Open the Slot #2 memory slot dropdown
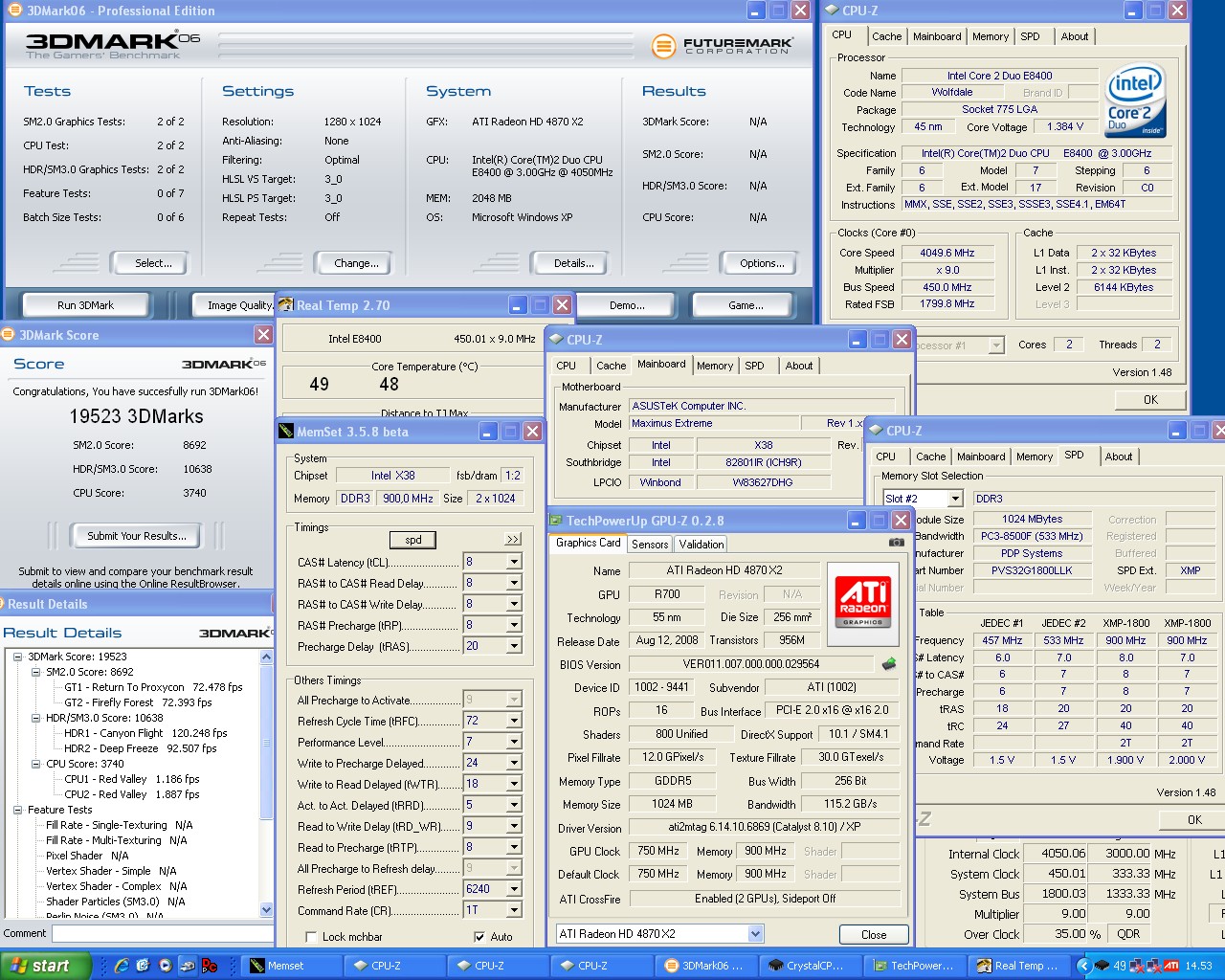The width and height of the screenshot is (1225, 980). (955, 499)
